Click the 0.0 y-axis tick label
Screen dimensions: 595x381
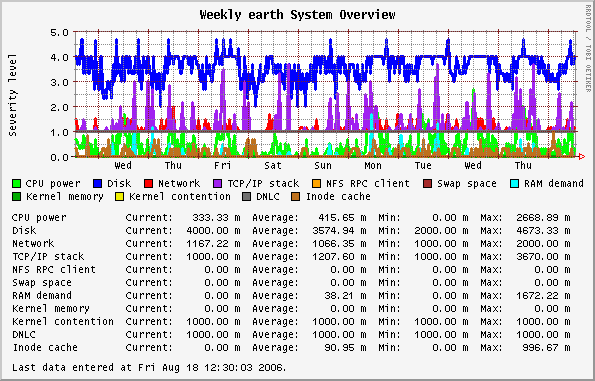pos(60,157)
